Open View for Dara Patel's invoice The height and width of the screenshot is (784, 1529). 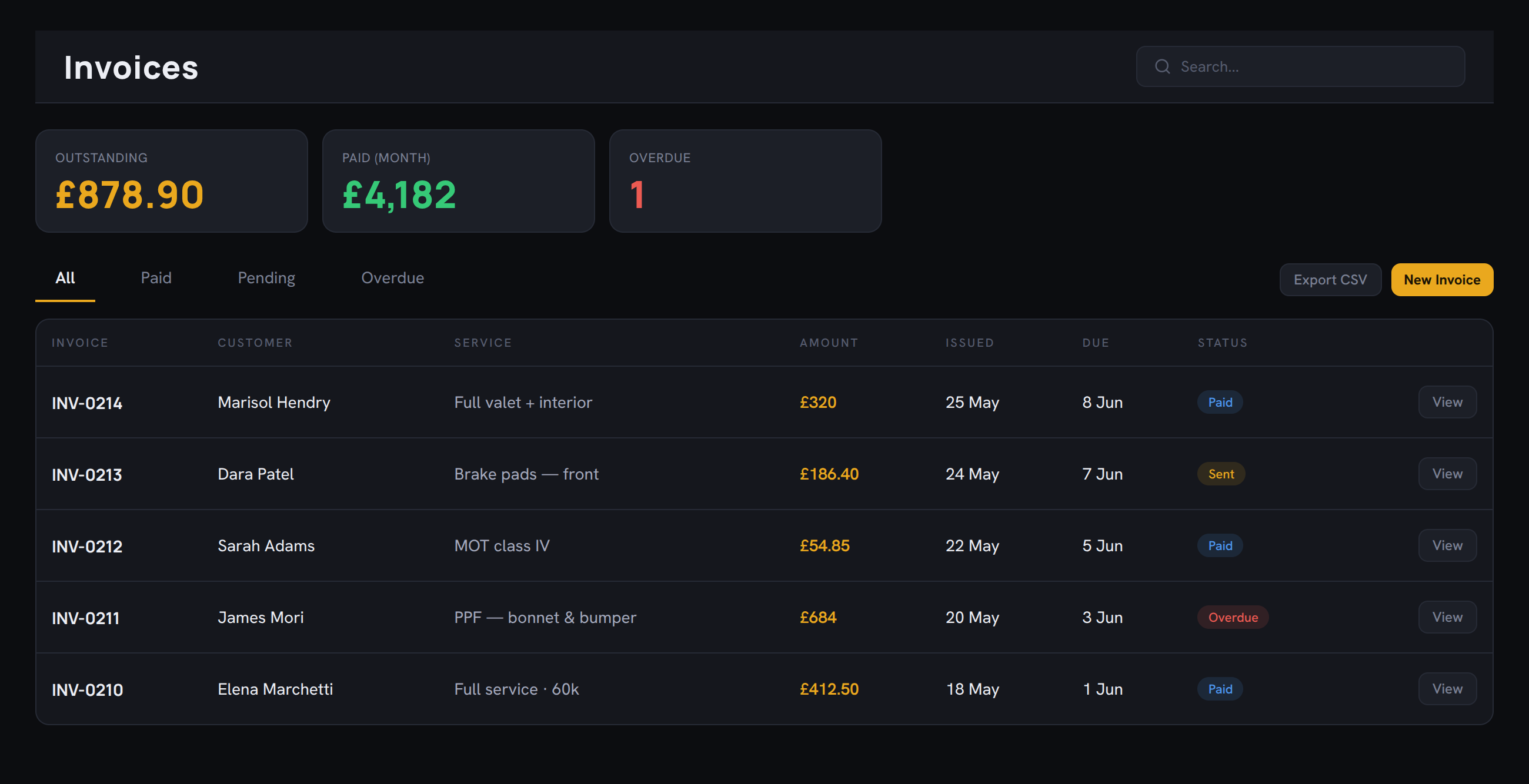click(1447, 474)
